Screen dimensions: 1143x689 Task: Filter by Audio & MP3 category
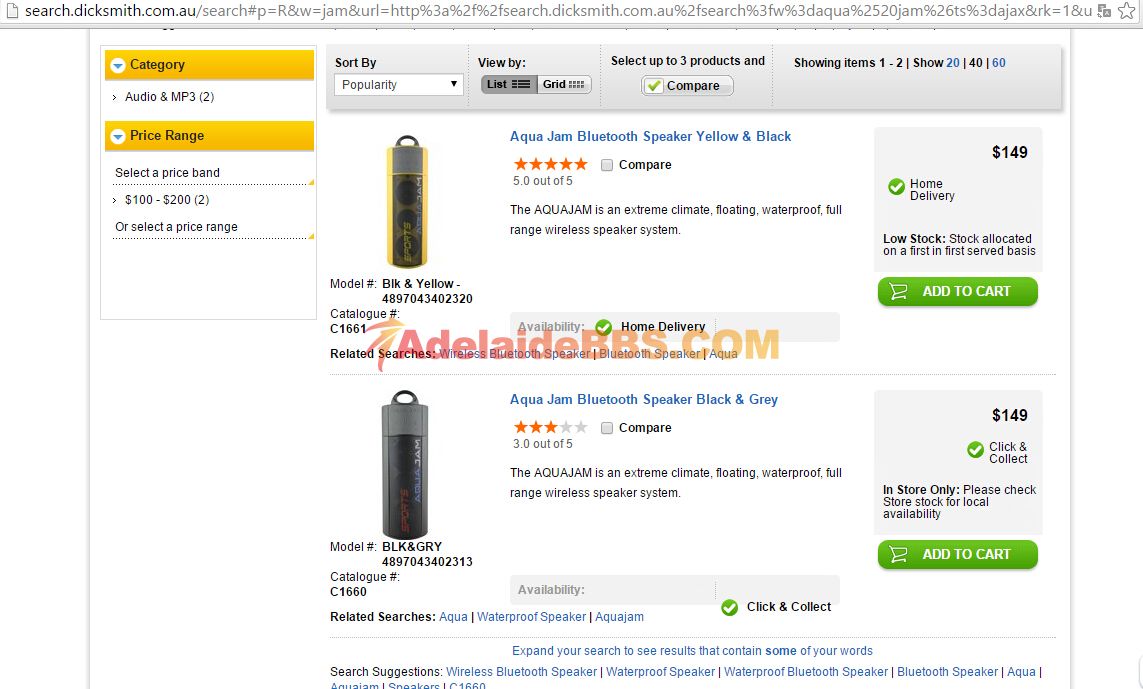coord(169,97)
